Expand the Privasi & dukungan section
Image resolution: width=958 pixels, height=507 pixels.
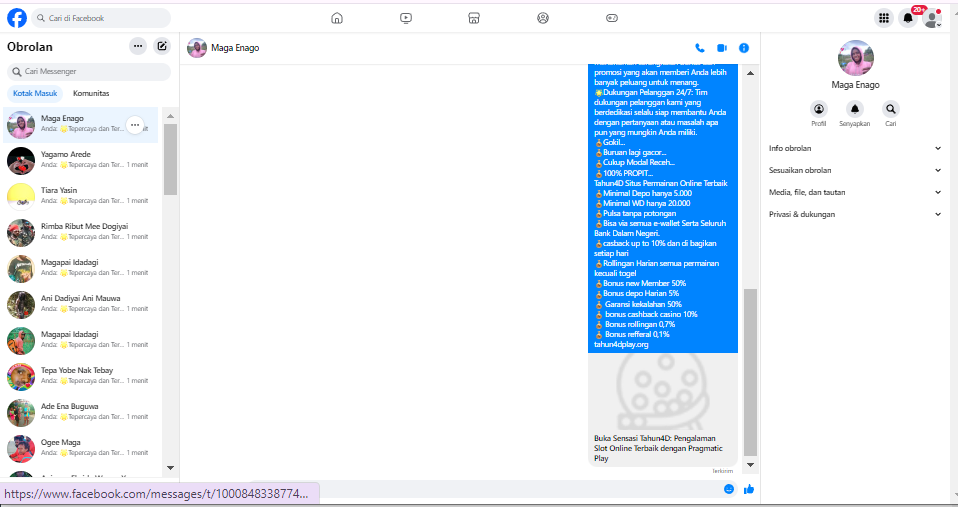855,214
